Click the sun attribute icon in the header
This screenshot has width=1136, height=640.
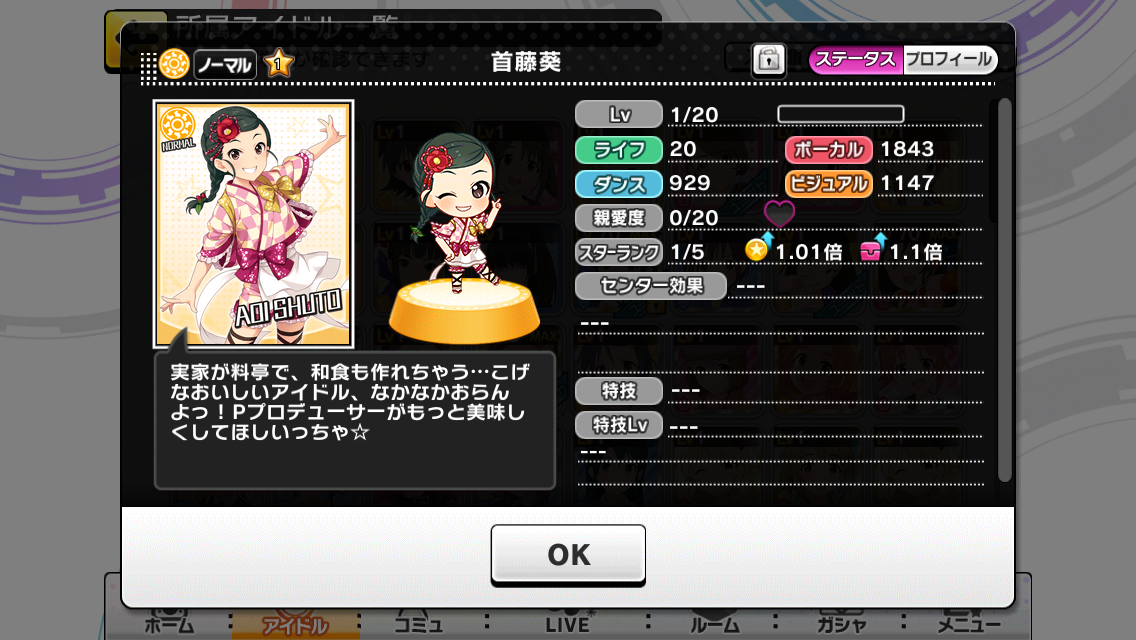coord(174,64)
